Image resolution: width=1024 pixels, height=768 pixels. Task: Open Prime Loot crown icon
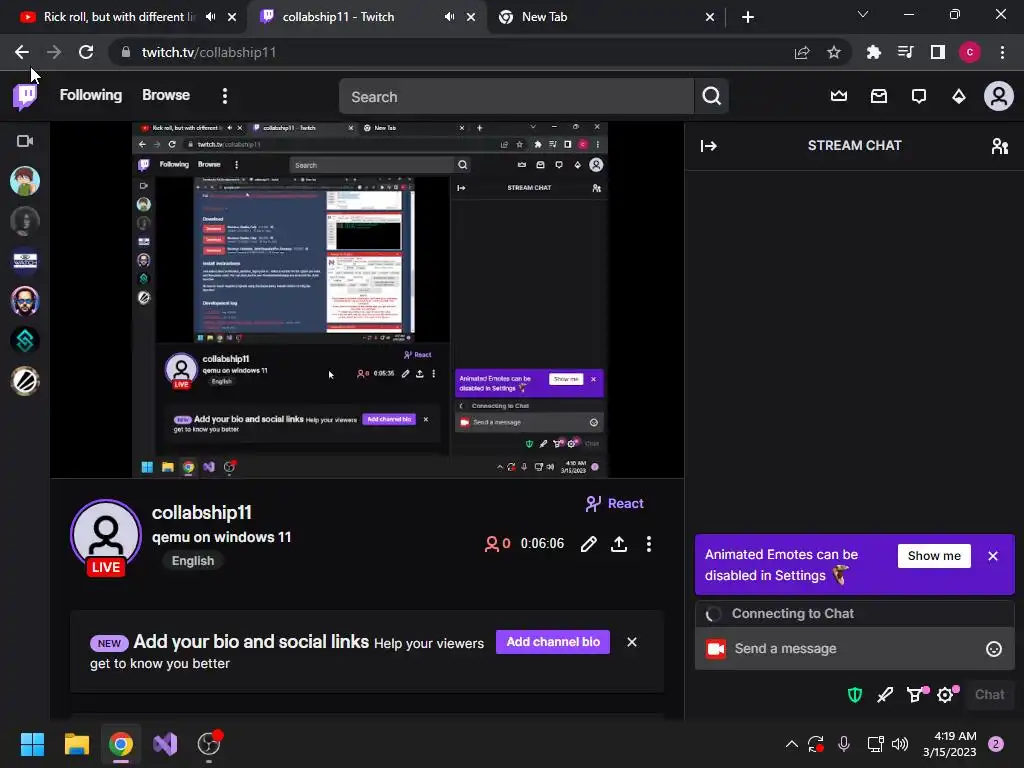click(839, 97)
